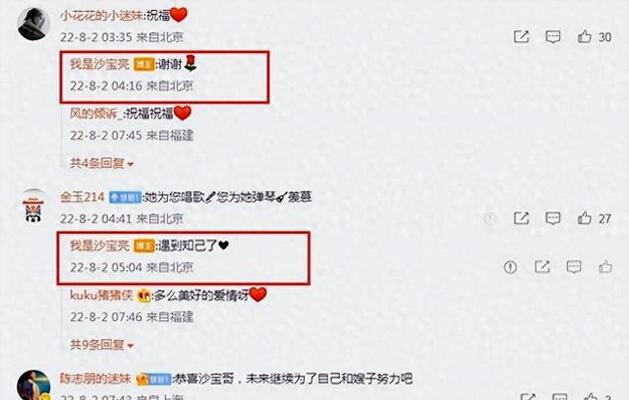Repost the 遇到知己了 reply
The height and width of the screenshot is (400, 629).
tap(542, 266)
